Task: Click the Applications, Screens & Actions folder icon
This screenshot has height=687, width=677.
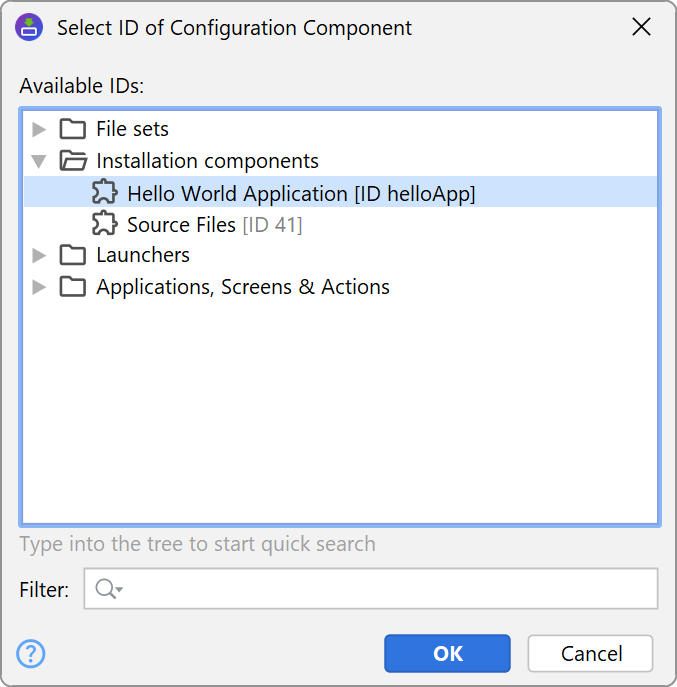Action: tap(72, 287)
